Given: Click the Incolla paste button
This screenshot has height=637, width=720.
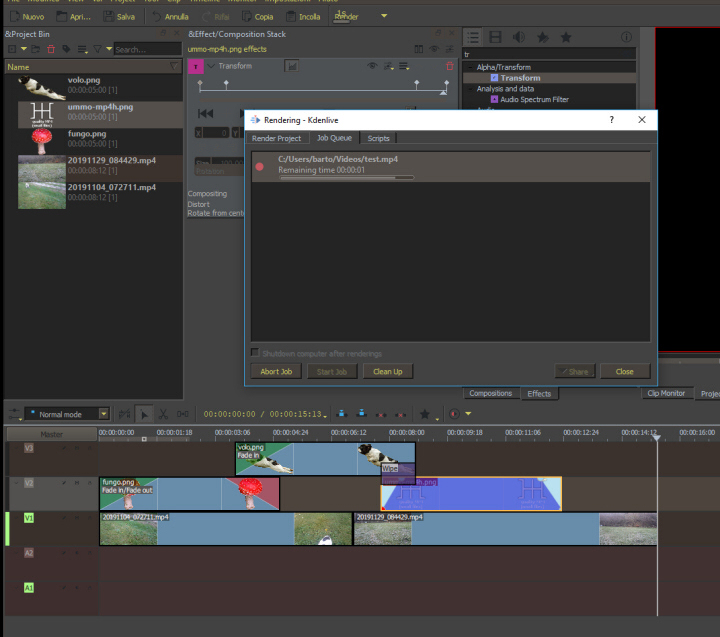Looking at the screenshot, I should click(303, 17).
